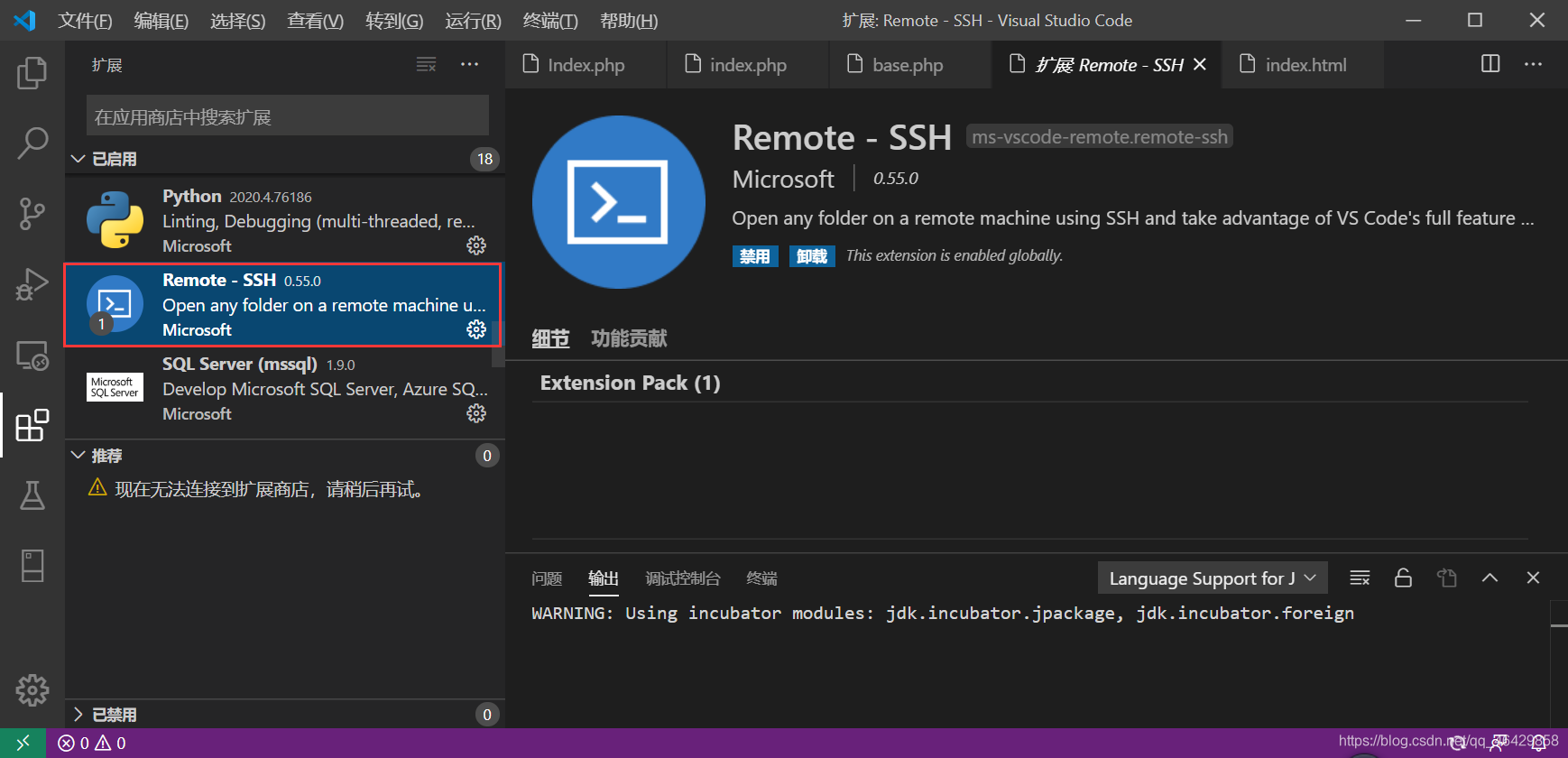
Task: Open the SQL Server extension manage gear
Action: [x=476, y=413]
